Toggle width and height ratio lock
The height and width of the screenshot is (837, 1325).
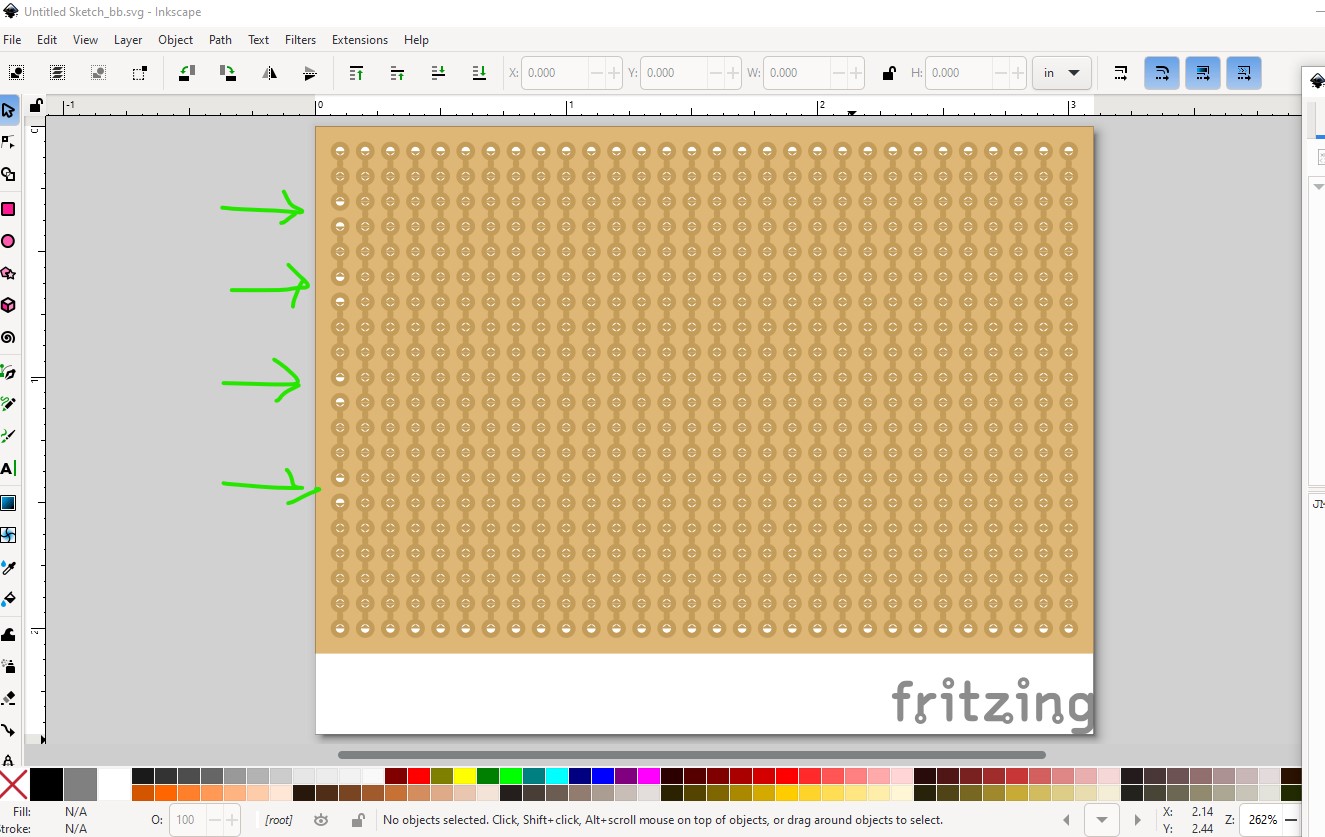888,73
